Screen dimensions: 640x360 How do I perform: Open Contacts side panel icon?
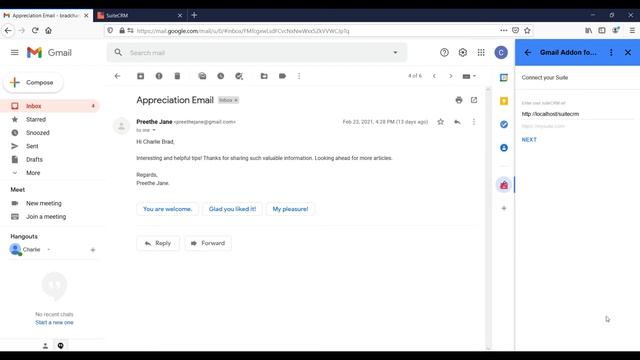[x=504, y=148]
